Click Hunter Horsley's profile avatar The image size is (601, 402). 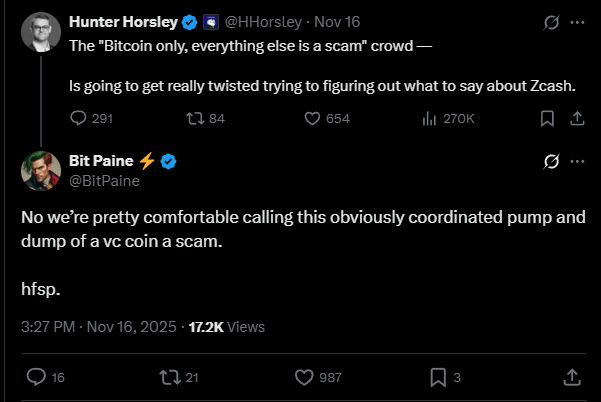[40, 31]
